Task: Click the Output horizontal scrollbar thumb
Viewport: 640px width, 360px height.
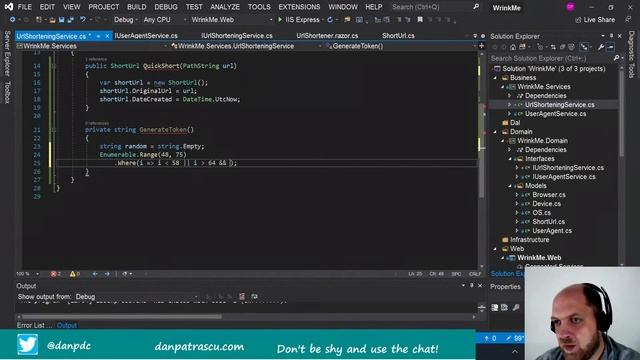Action: pyautogui.click(x=122, y=316)
